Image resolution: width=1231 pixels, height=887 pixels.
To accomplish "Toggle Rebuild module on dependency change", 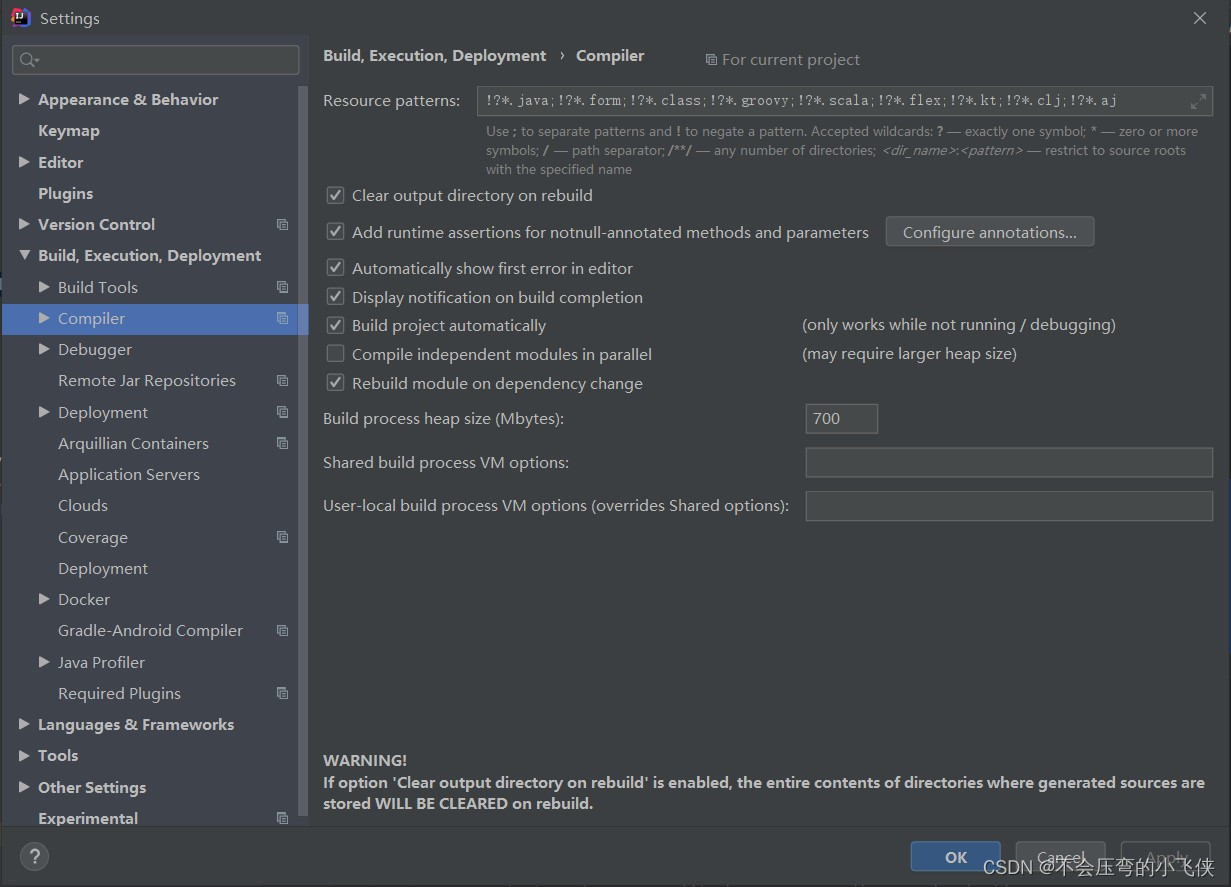I will click(336, 383).
